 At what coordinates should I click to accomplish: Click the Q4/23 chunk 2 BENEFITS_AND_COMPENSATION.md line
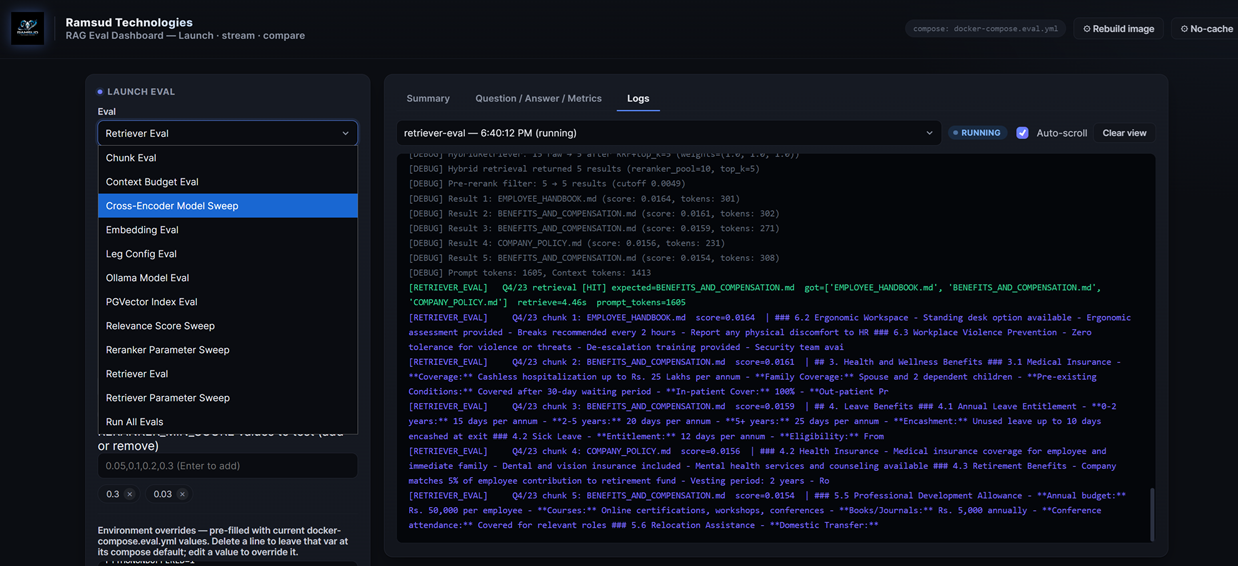[x=765, y=377]
